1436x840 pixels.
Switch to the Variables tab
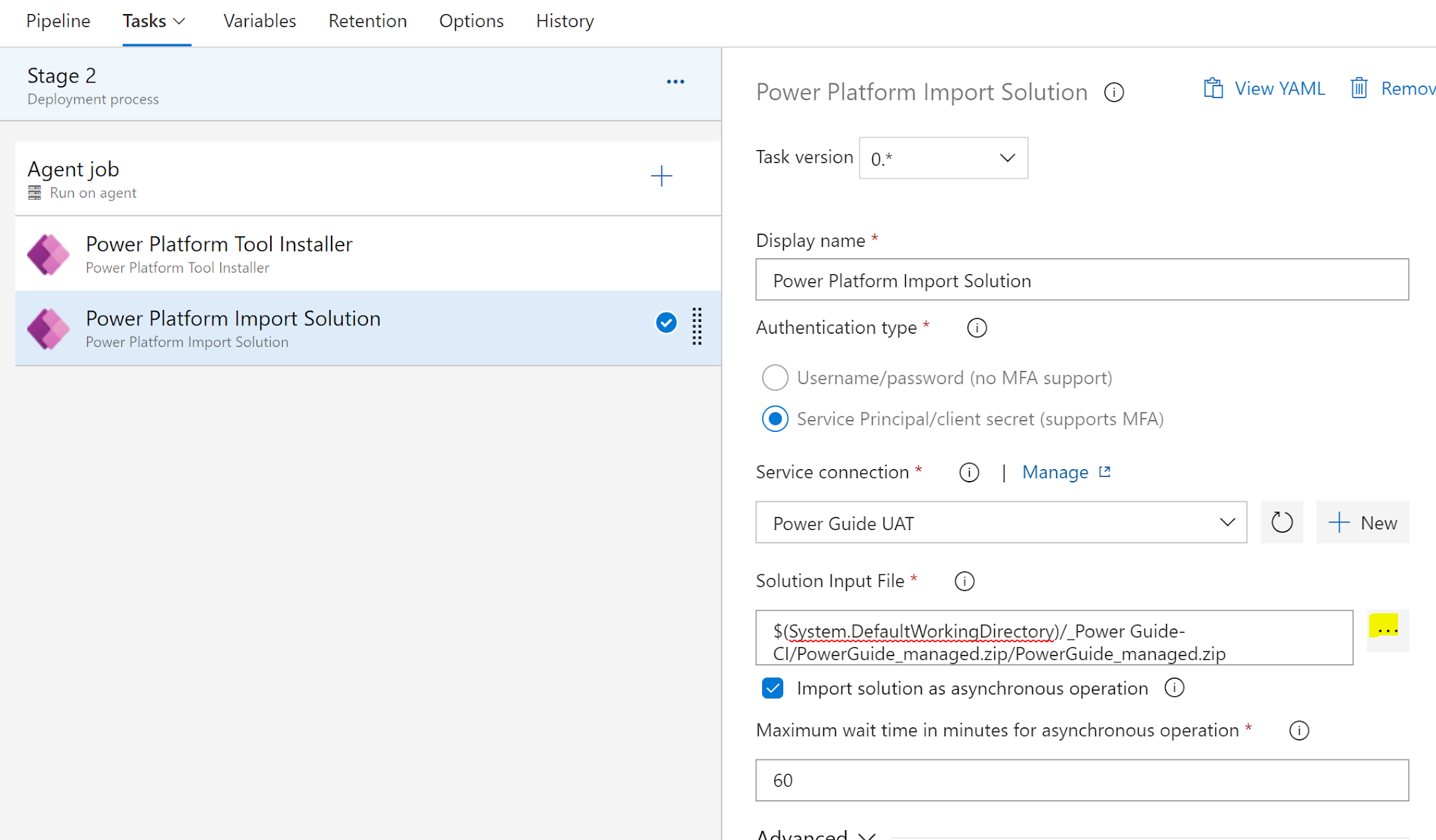[x=259, y=22]
